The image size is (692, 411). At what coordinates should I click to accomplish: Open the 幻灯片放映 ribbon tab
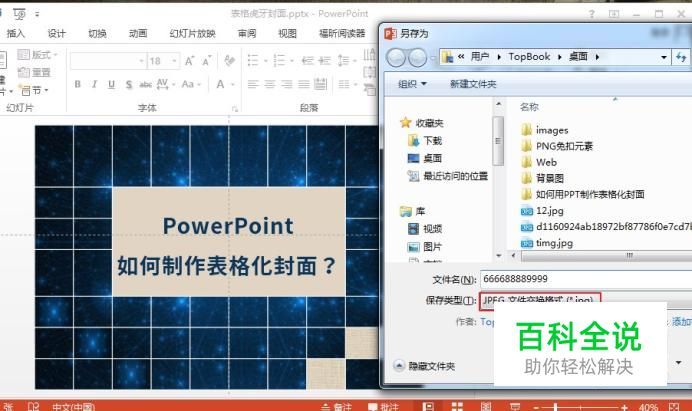point(192,34)
